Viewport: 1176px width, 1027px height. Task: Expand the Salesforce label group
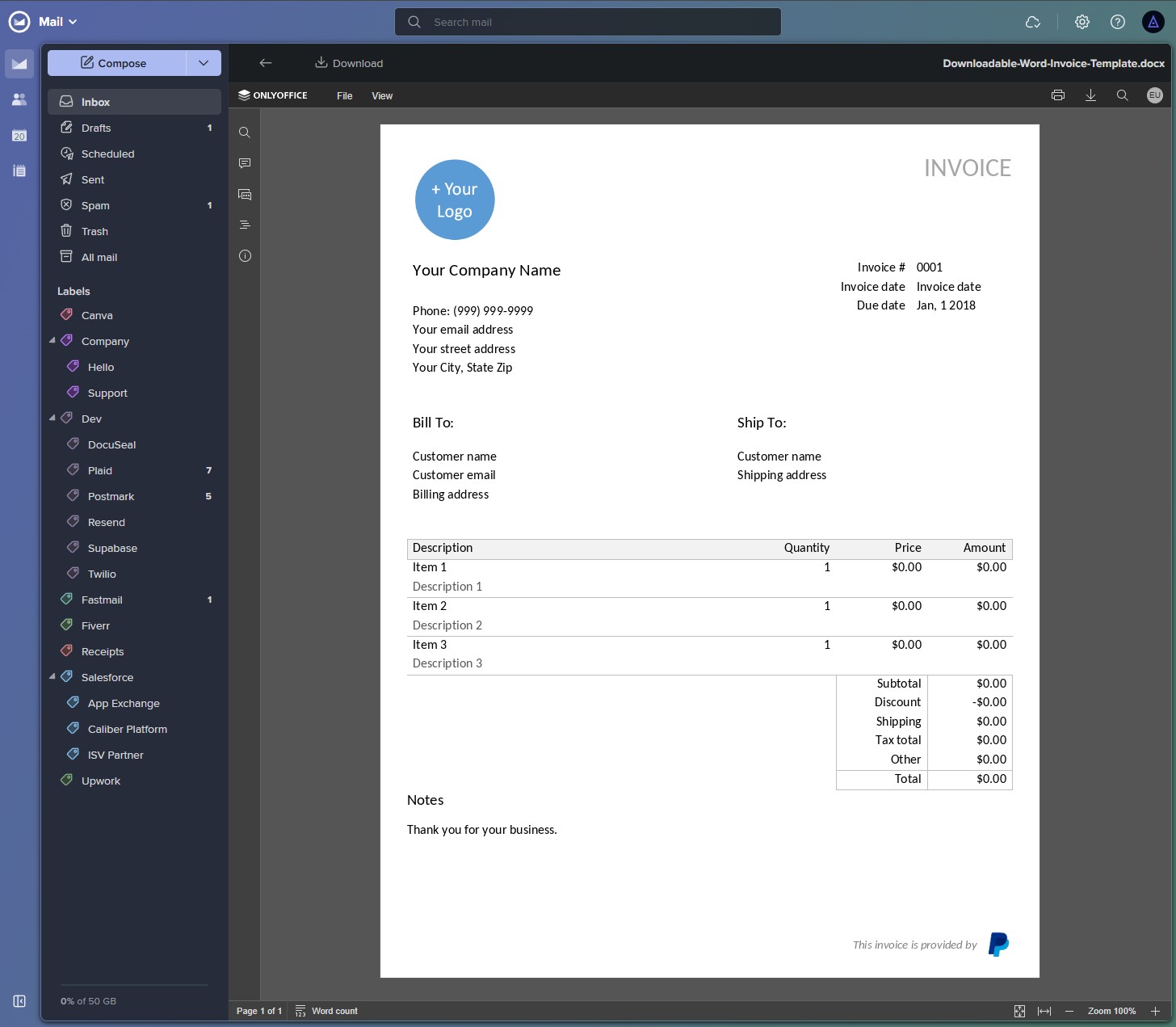(x=52, y=676)
